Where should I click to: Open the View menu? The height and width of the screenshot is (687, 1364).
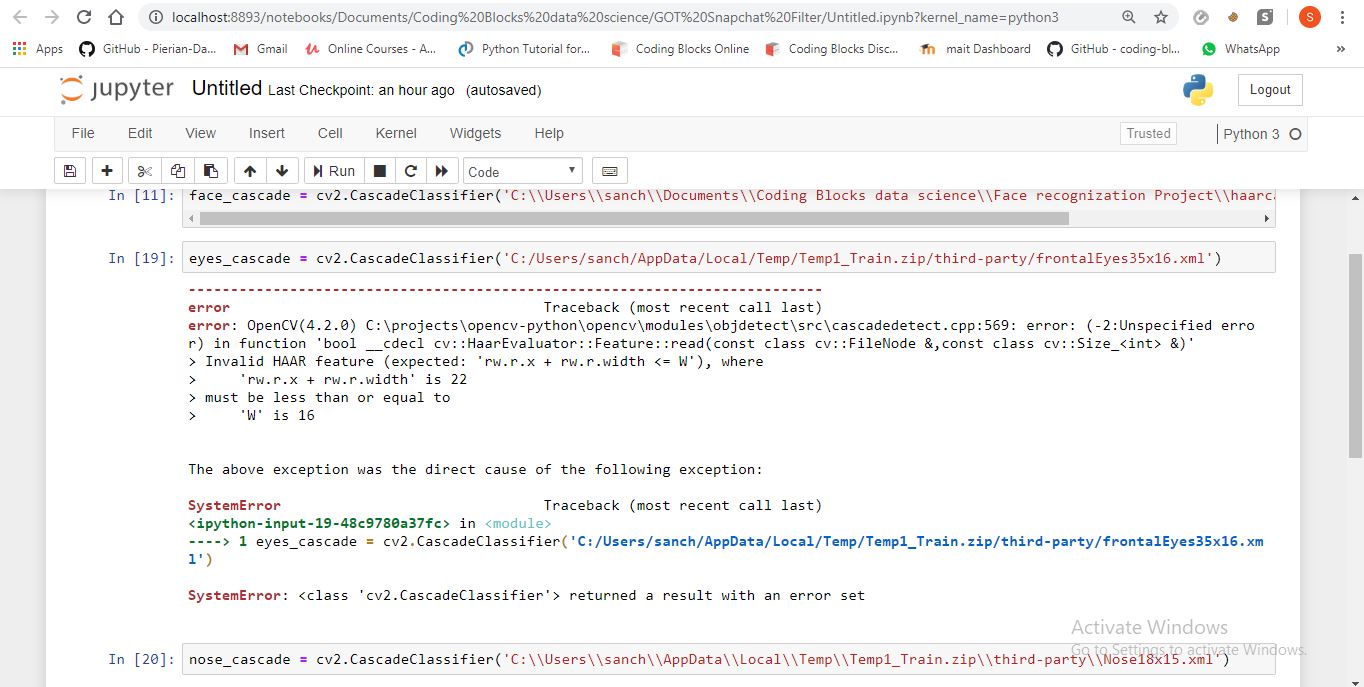[x=200, y=133]
